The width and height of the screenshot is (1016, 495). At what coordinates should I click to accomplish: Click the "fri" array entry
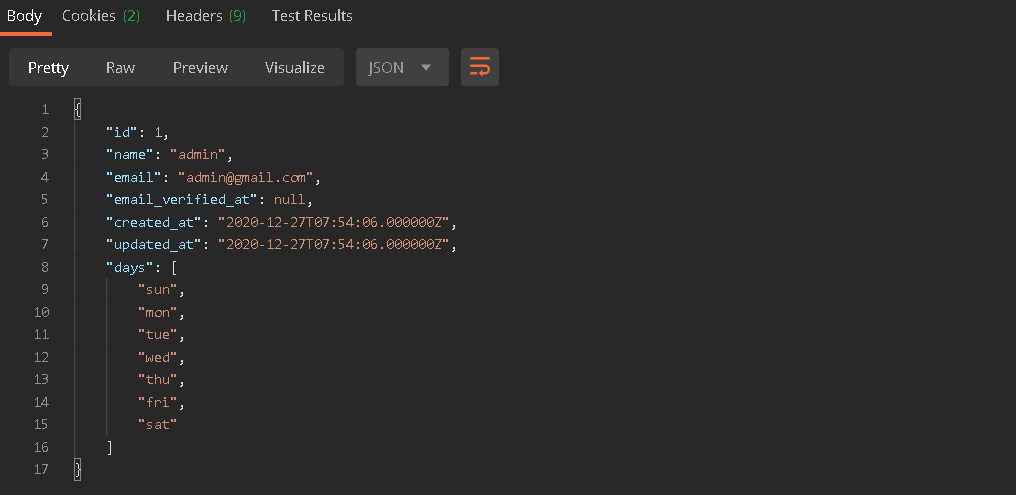[x=157, y=402]
